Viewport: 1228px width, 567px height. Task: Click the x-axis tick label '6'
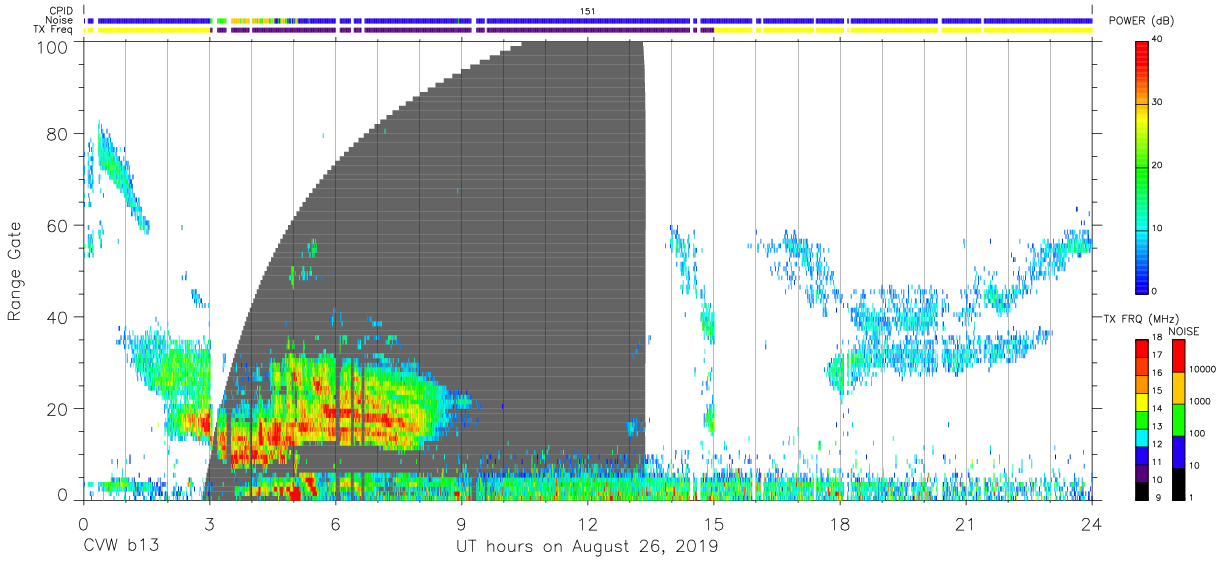click(336, 524)
